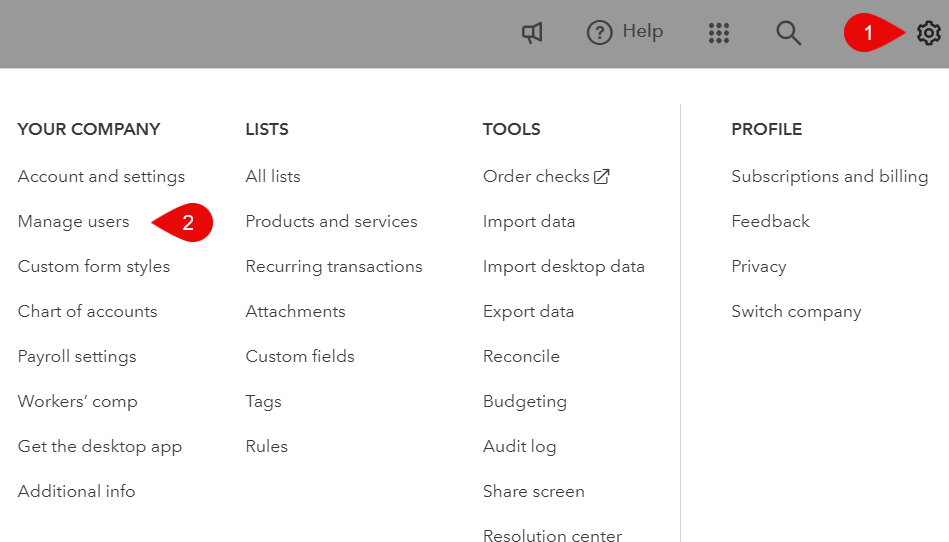Open Privacy under Profile

(759, 267)
